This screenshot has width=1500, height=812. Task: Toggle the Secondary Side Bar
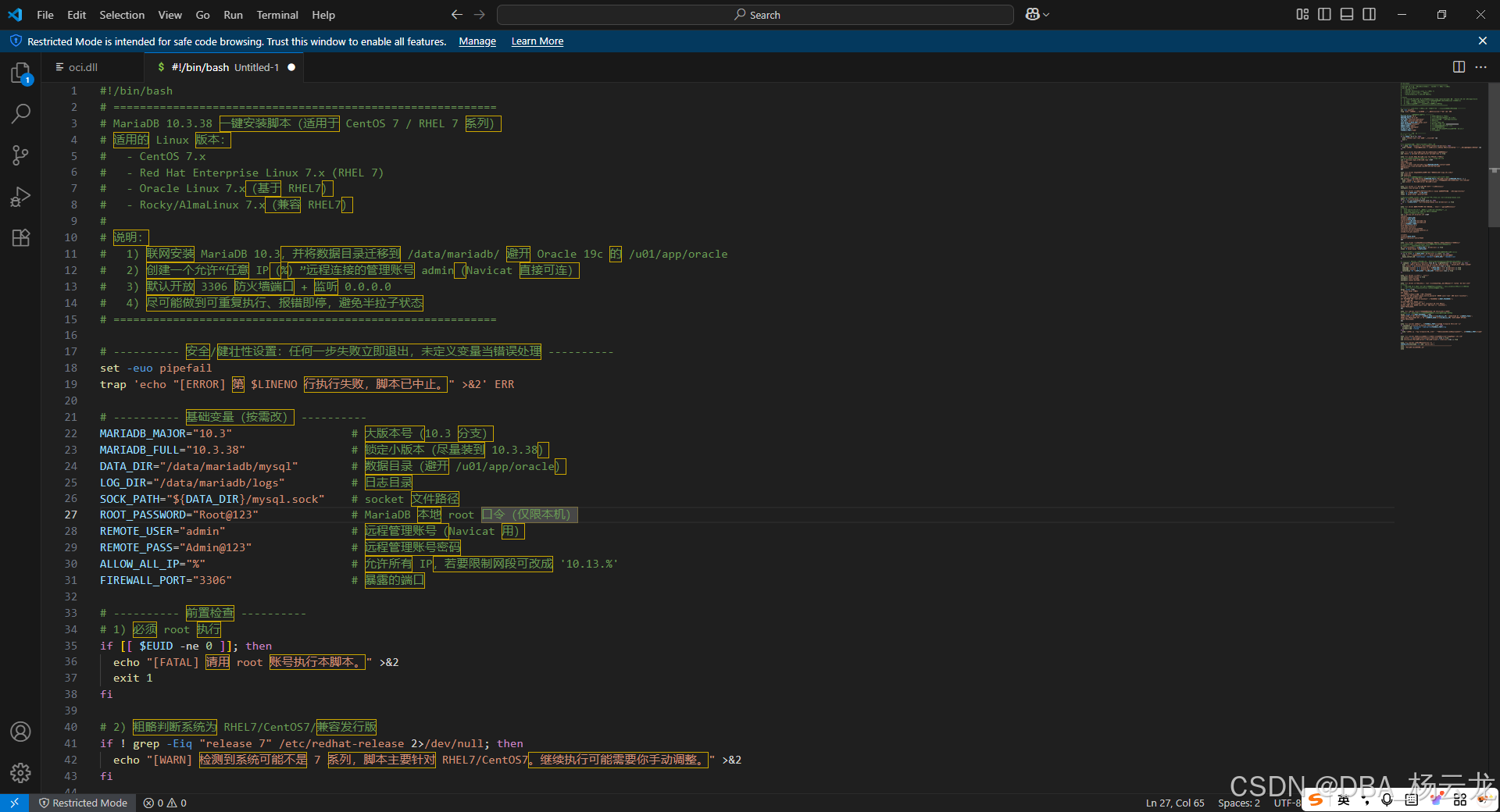tap(1370, 14)
